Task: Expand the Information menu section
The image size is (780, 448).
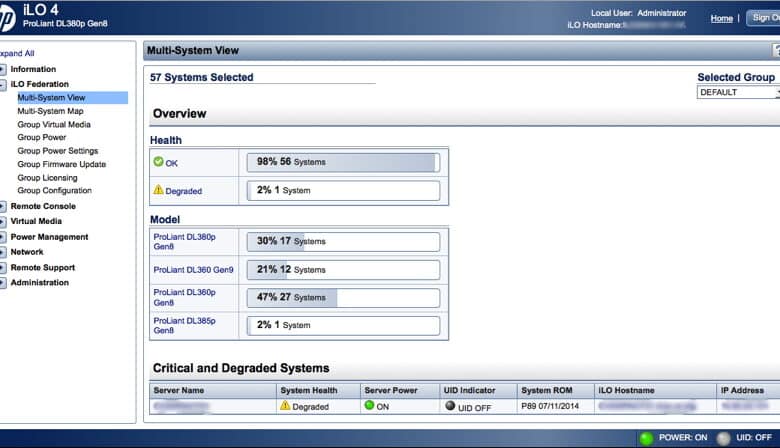Action: pos(2,69)
